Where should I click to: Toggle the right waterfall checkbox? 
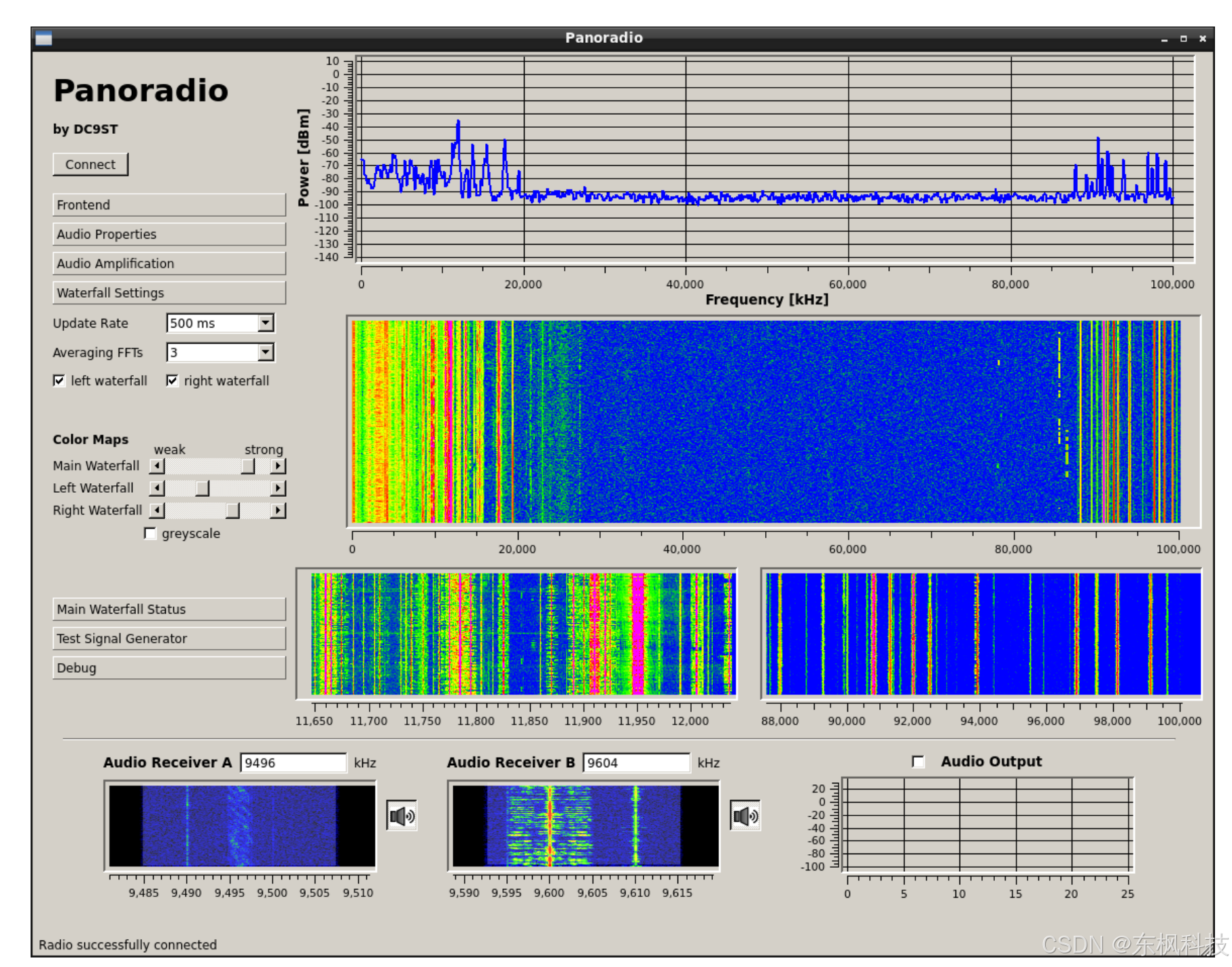click(173, 381)
